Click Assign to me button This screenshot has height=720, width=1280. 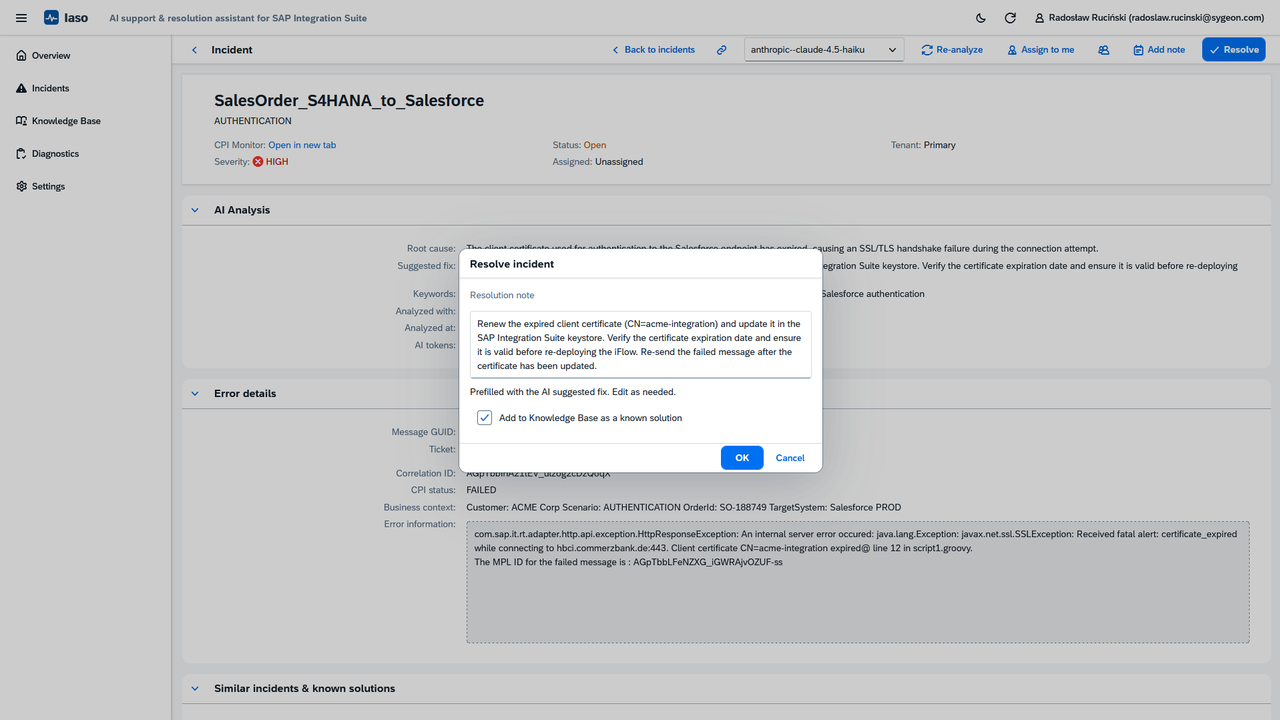click(1040, 50)
